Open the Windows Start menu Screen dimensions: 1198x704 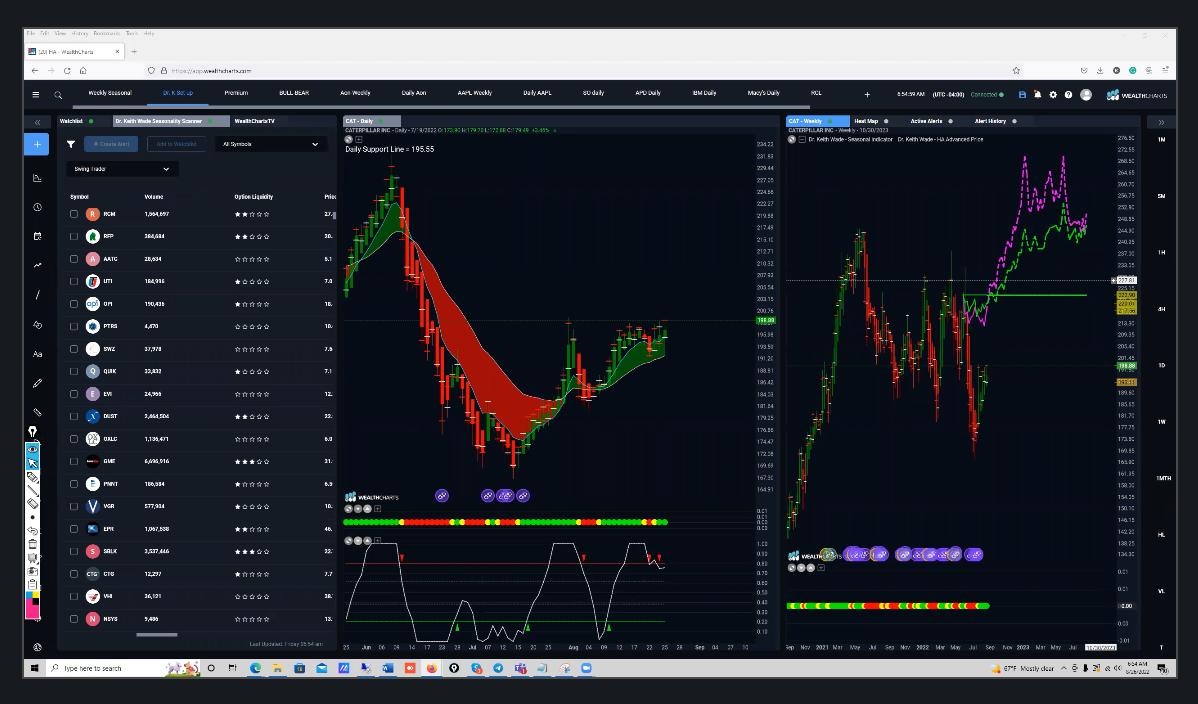(34, 668)
